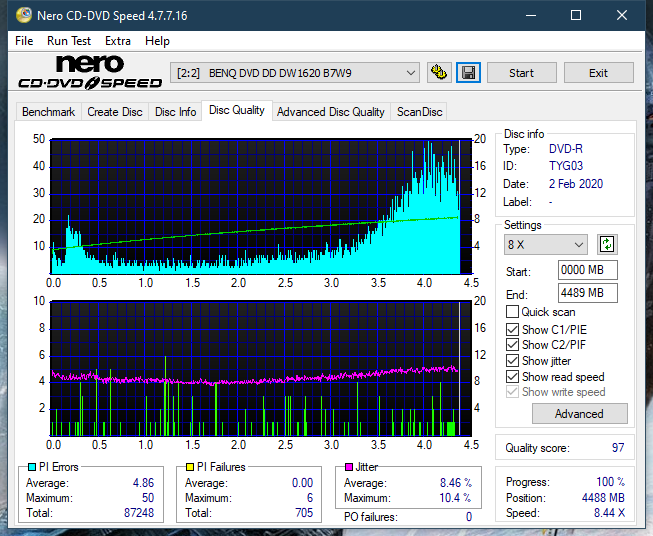Click PI Errors maximum value 50
Screen dimensions: 653x536
click(x=148, y=498)
